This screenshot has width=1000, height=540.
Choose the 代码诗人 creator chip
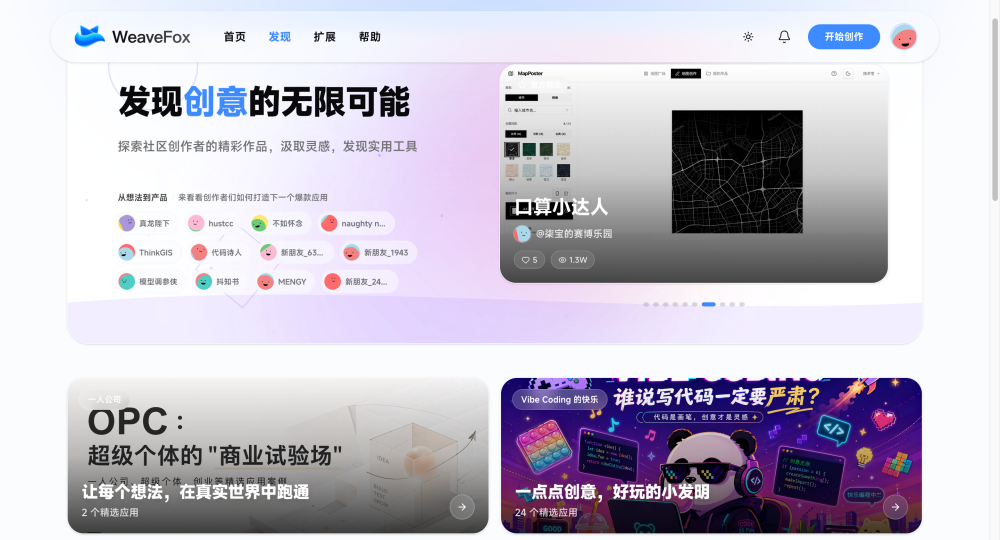(x=219, y=252)
